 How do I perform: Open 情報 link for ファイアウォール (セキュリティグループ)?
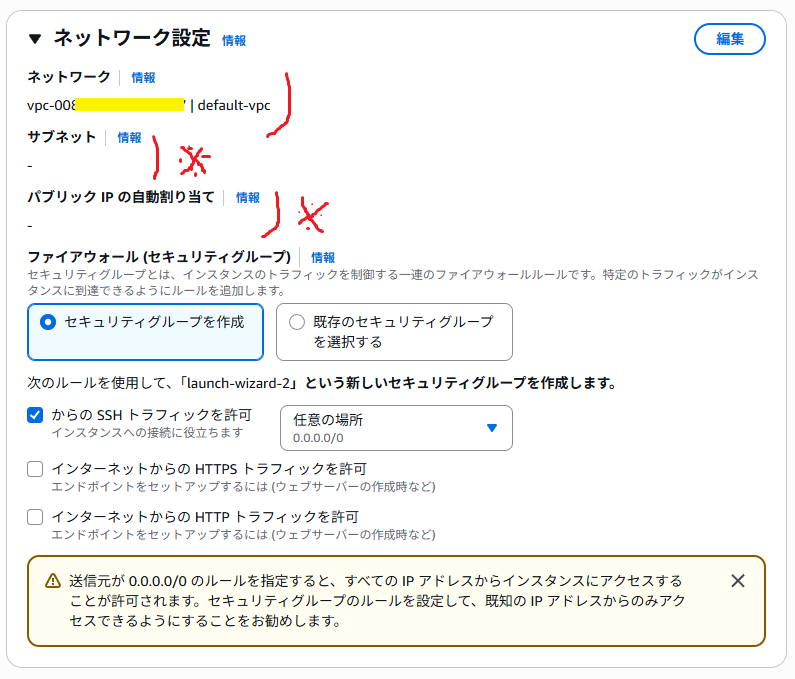click(x=323, y=257)
